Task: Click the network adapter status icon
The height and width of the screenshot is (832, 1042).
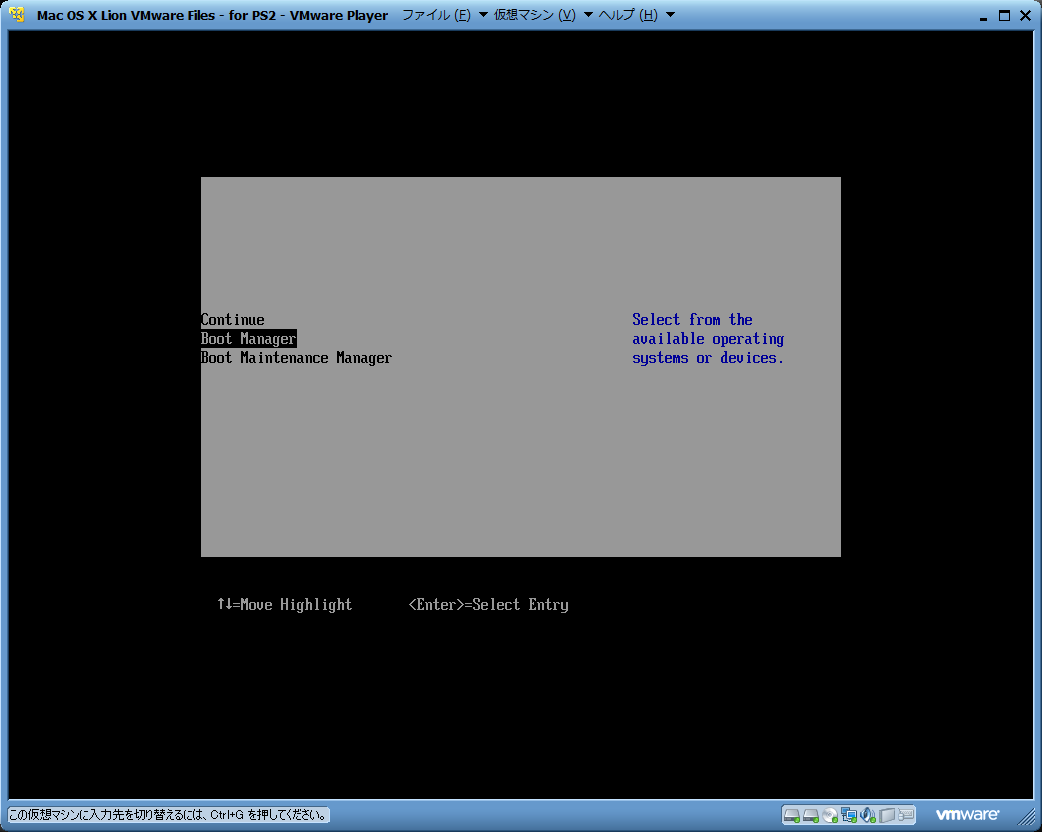Action: pos(849,815)
